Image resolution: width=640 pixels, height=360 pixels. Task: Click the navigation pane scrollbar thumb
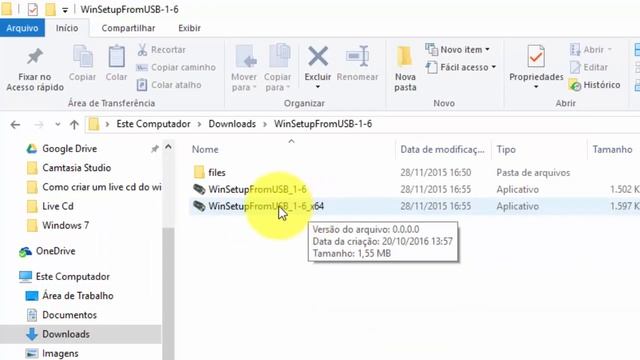click(x=168, y=293)
